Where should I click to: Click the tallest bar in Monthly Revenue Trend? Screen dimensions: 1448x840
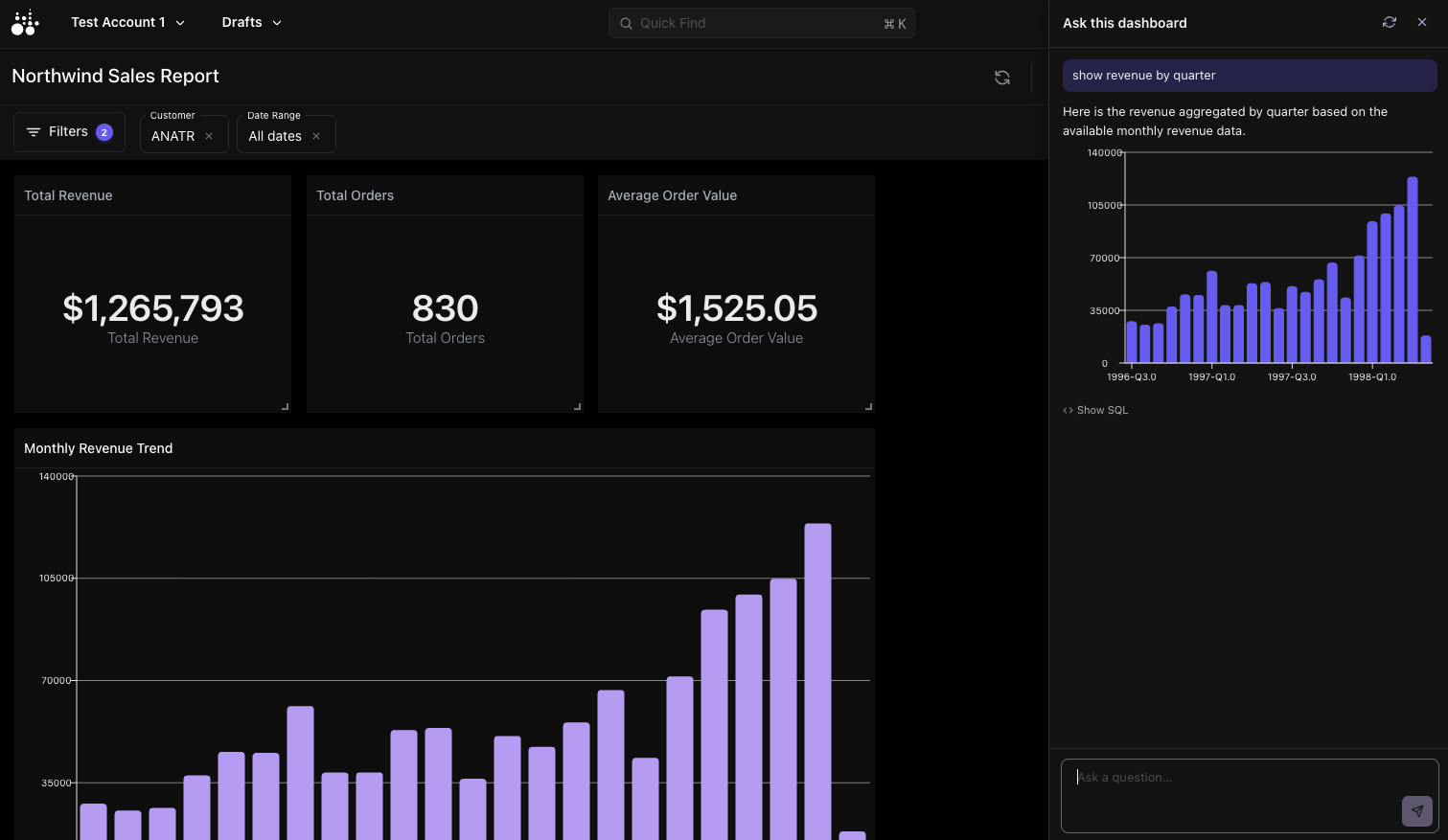point(817,681)
